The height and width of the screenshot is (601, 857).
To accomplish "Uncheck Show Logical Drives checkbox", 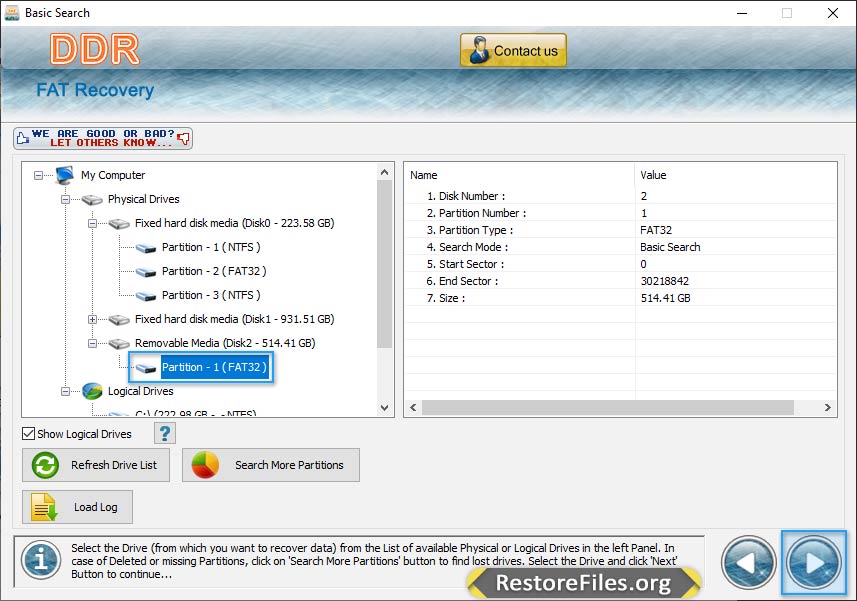I will pyautogui.click(x=28, y=434).
